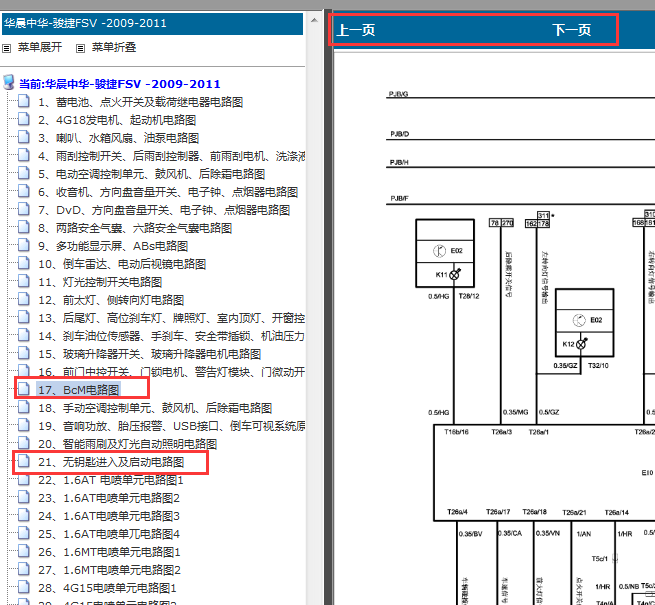Open 16、前门中控开关、门锁电机 entry
This screenshot has width=655, height=605.
(x=171, y=371)
